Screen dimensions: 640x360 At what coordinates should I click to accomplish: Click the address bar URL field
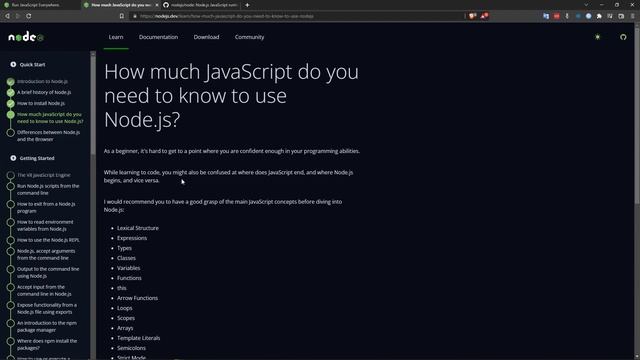pyautogui.click(x=298, y=16)
